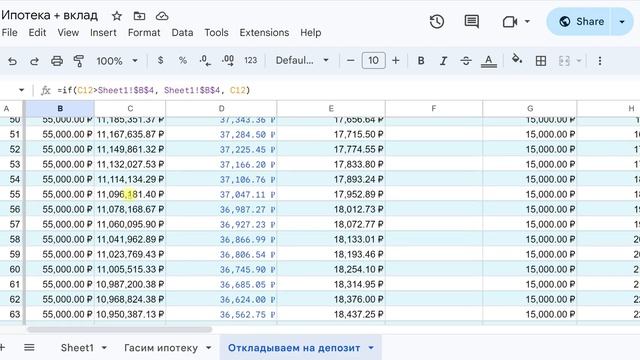
Task: Click merge cells icon
Action: pyautogui.click(x=564, y=61)
